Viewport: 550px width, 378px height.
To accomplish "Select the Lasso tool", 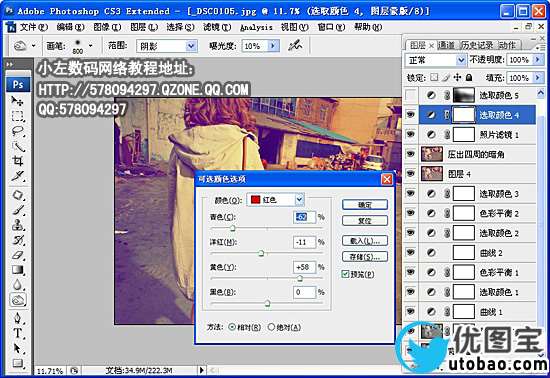I will [18, 131].
